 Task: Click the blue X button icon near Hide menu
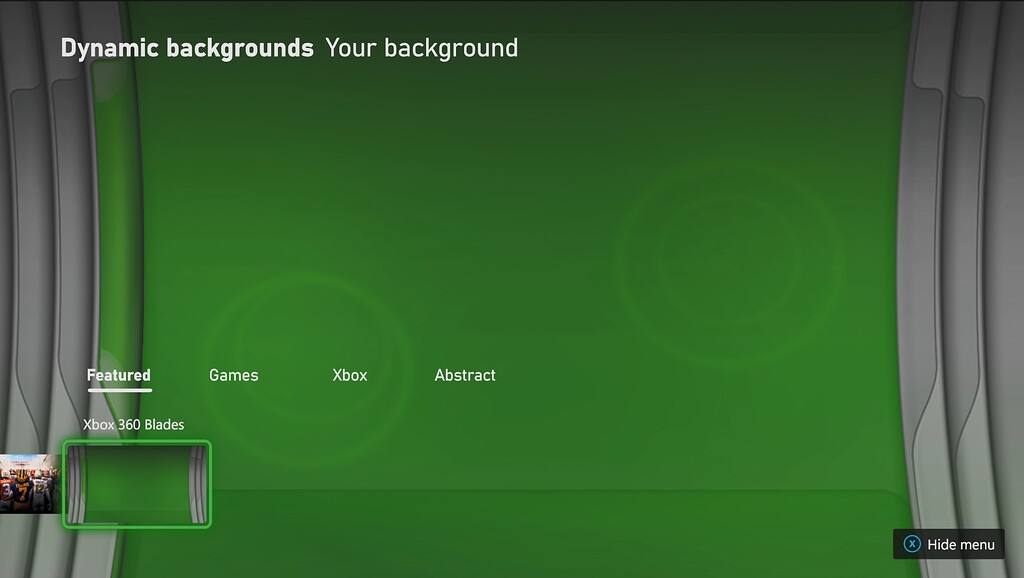tap(912, 545)
